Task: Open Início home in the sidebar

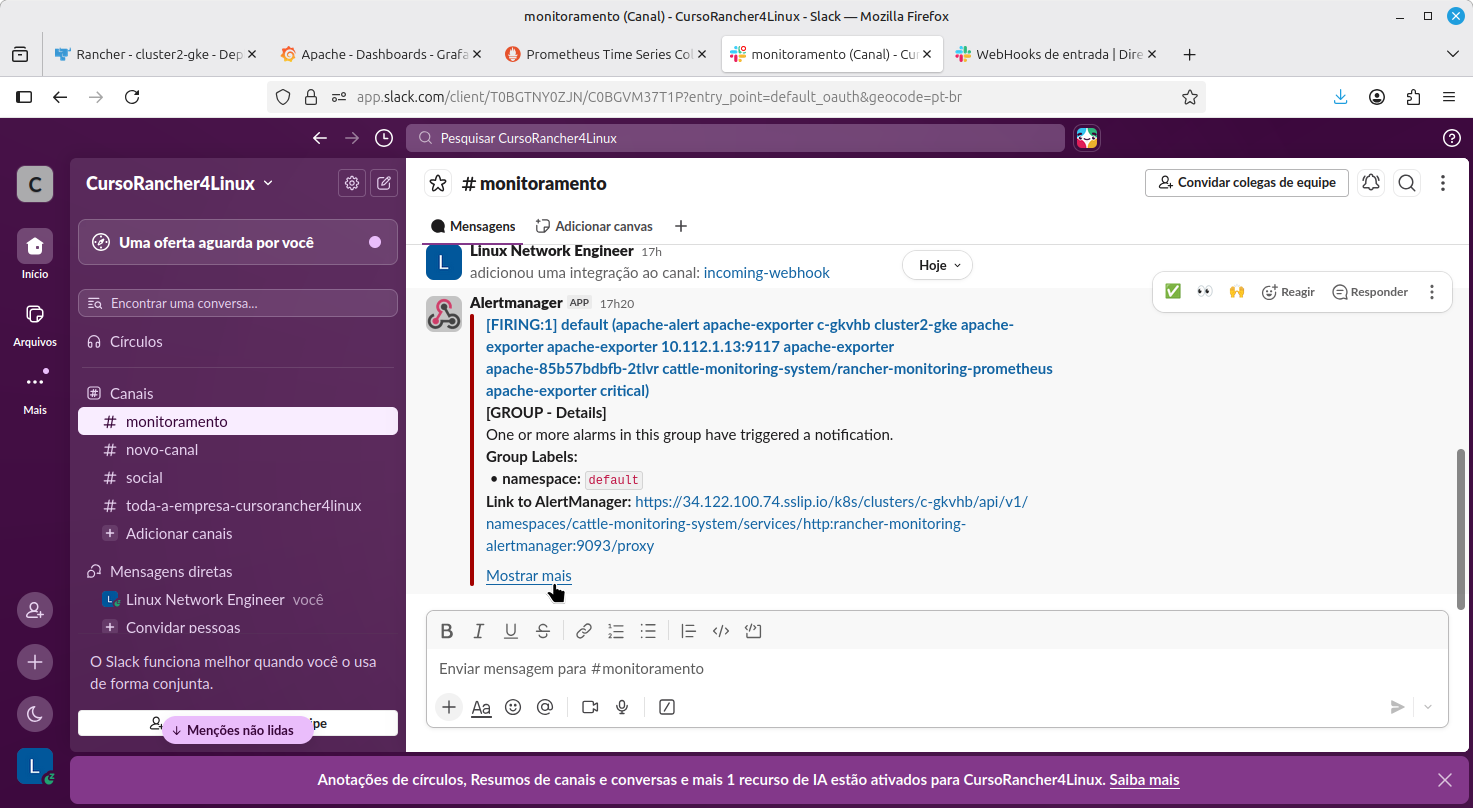Action: [x=35, y=254]
